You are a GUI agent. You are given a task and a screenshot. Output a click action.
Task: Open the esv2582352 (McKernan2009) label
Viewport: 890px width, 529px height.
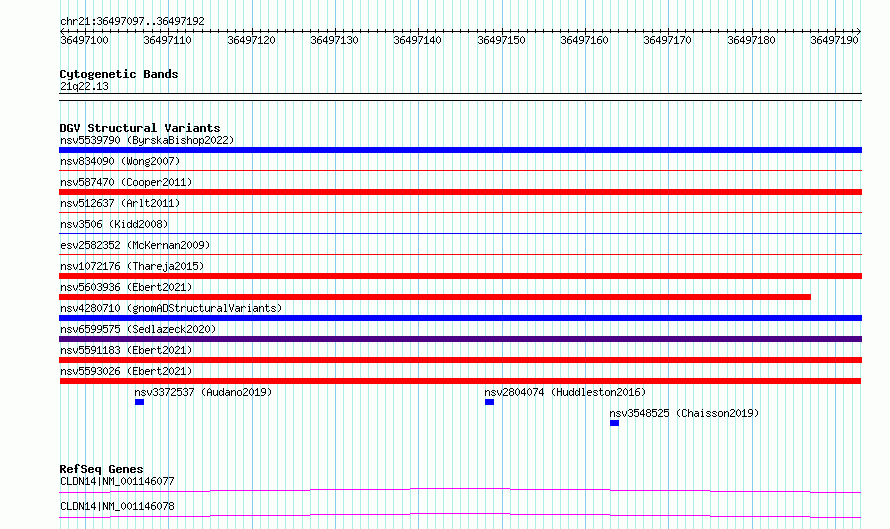[135, 245]
